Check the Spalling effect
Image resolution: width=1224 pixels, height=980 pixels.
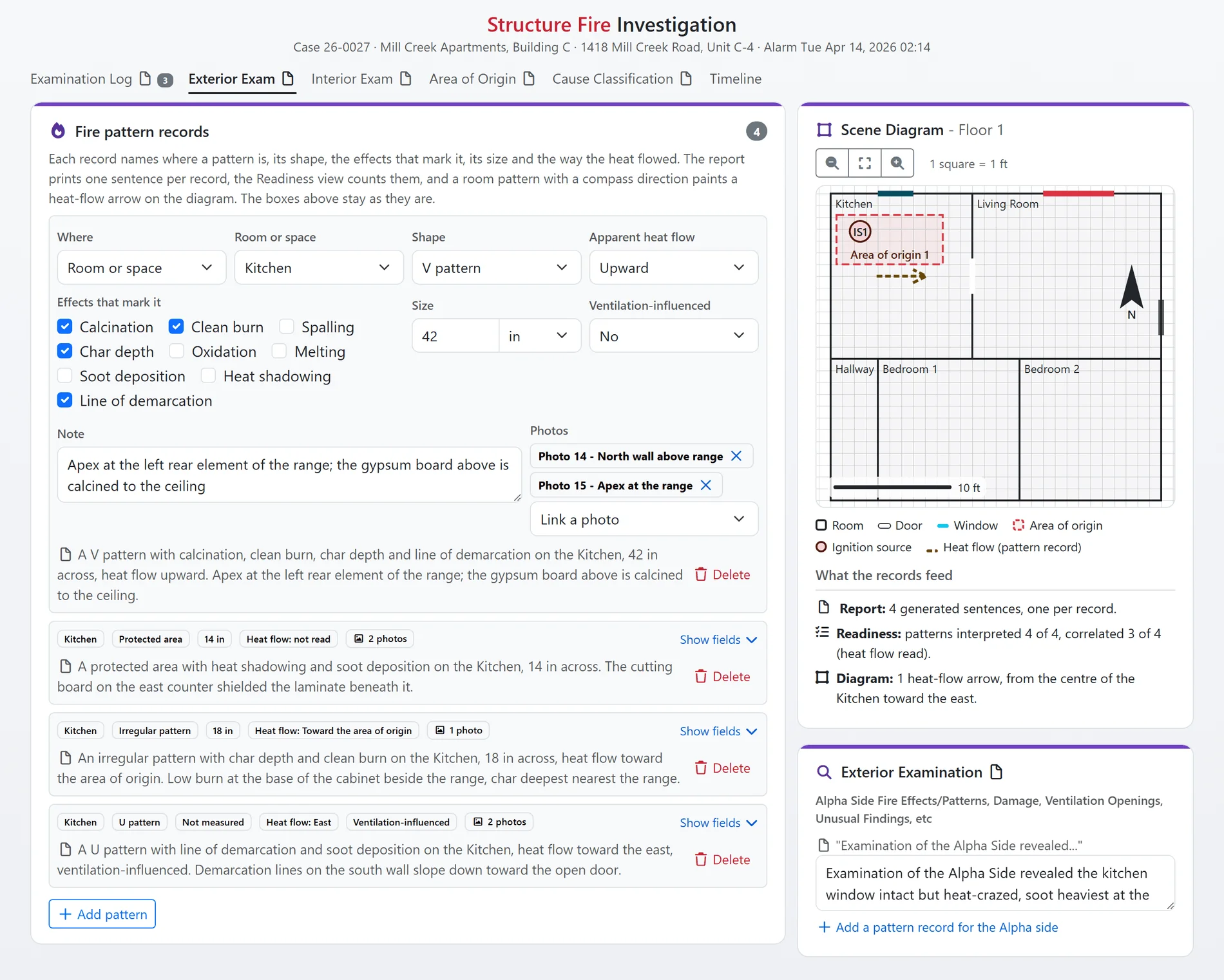[287, 326]
